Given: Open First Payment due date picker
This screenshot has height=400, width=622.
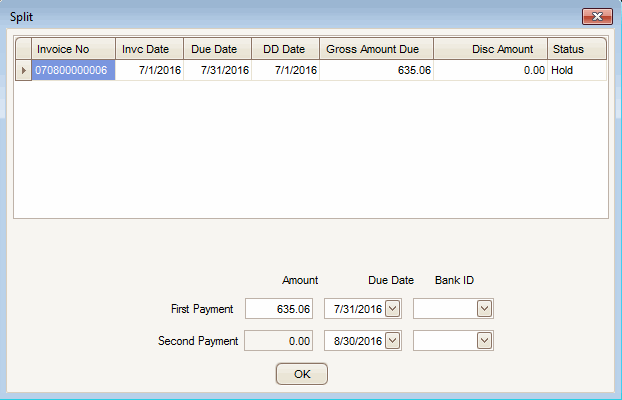Looking at the screenshot, I should pyautogui.click(x=393, y=309).
